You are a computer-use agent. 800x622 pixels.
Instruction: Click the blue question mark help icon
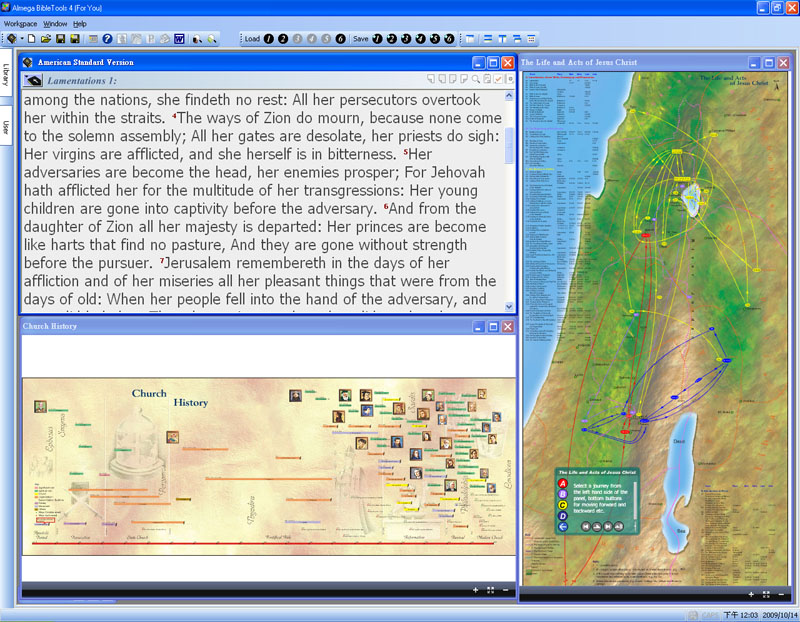tap(107, 39)
